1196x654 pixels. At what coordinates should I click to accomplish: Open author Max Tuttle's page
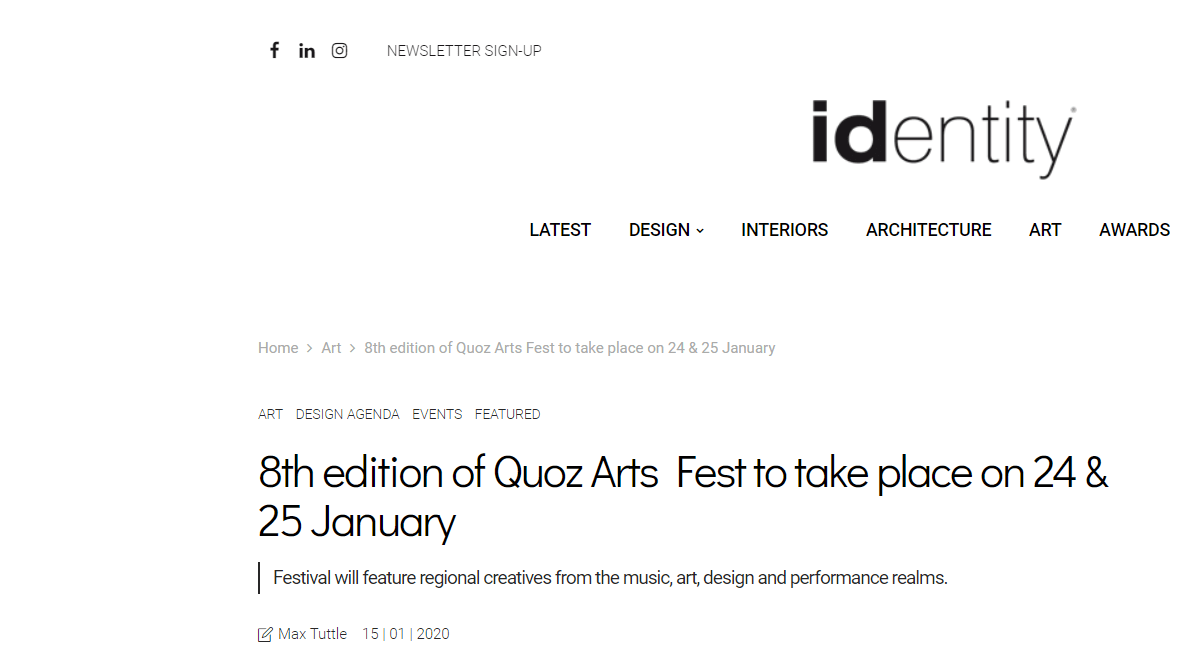point(312,634)
